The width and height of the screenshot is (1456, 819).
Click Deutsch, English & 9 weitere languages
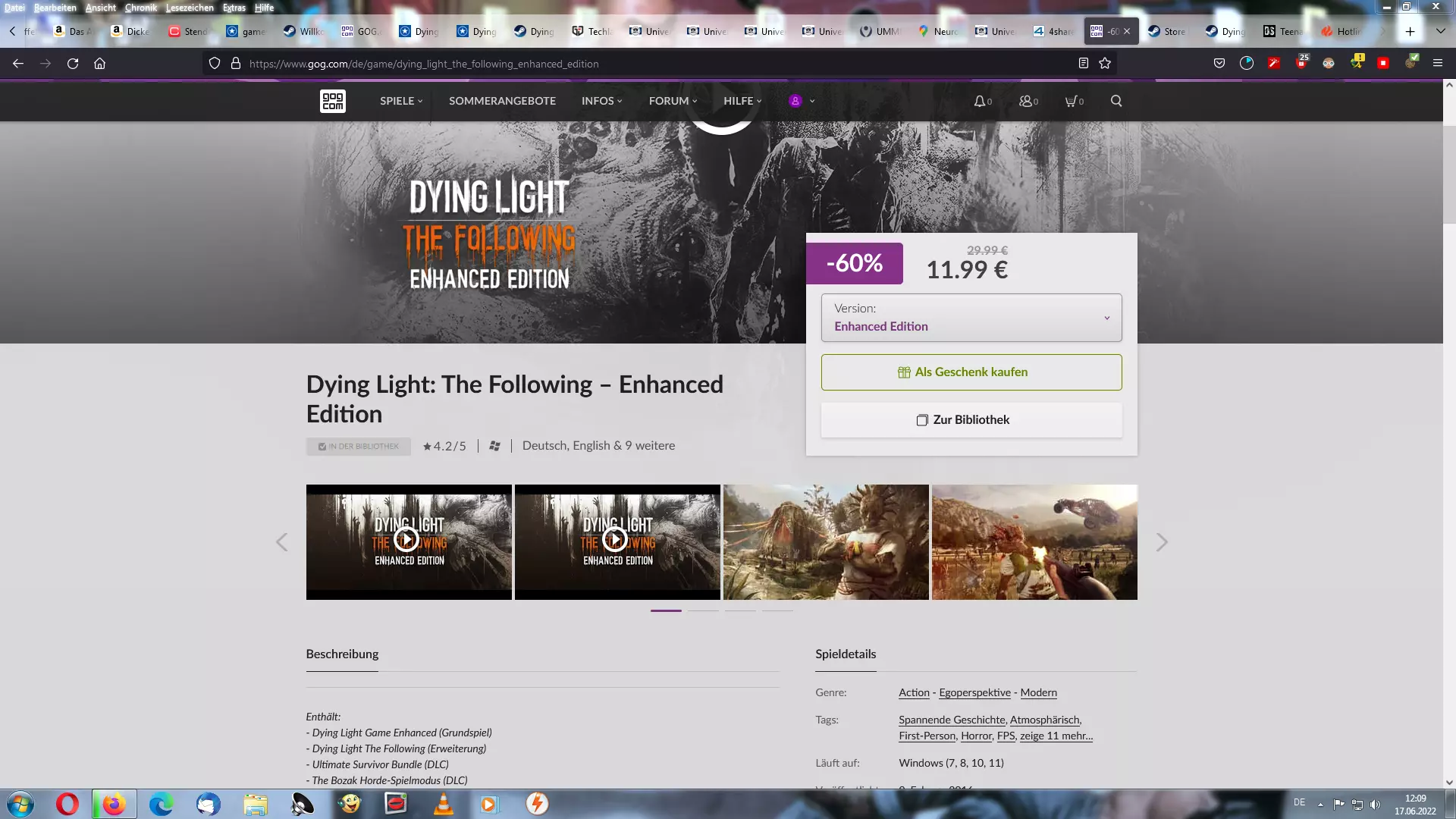pos(598,446)
